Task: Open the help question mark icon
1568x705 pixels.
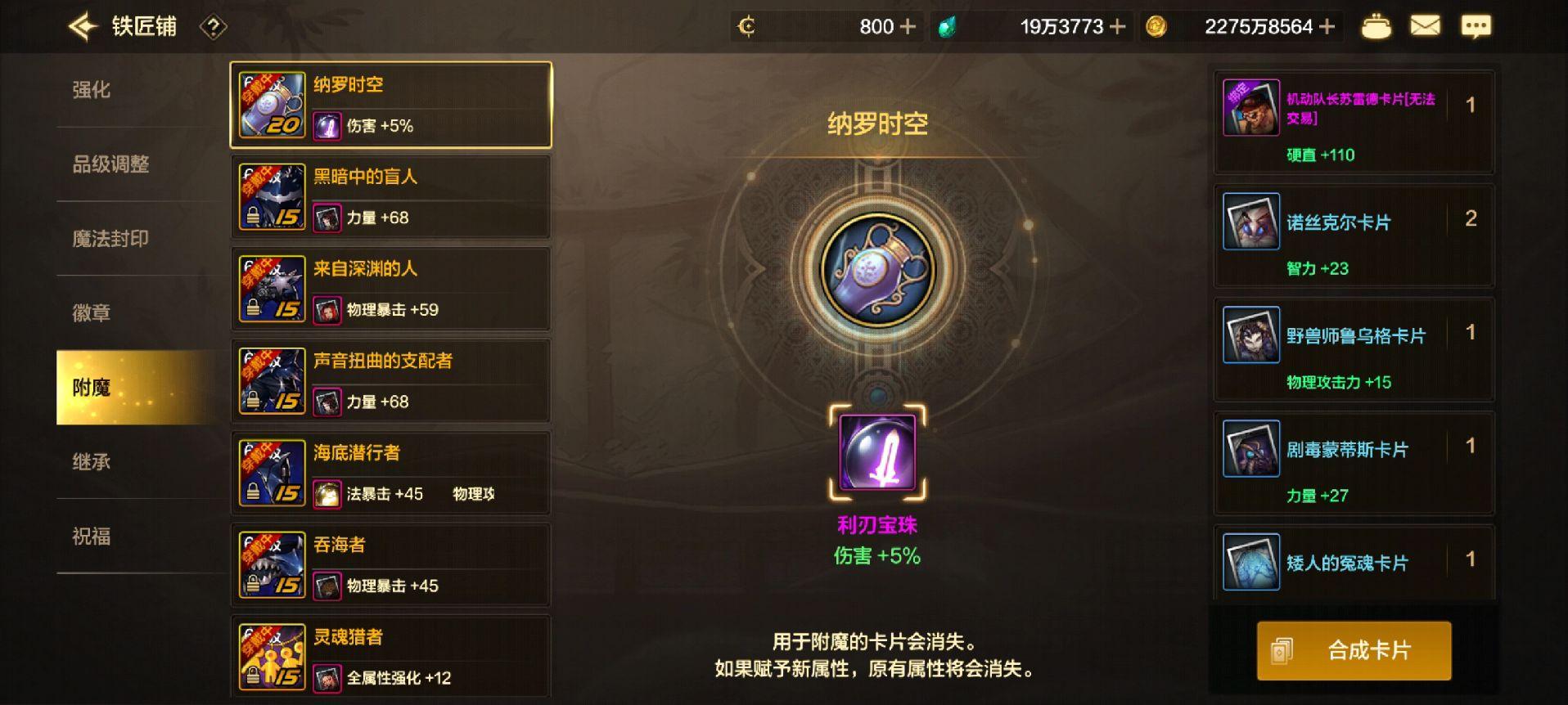Action: point(213,27)
